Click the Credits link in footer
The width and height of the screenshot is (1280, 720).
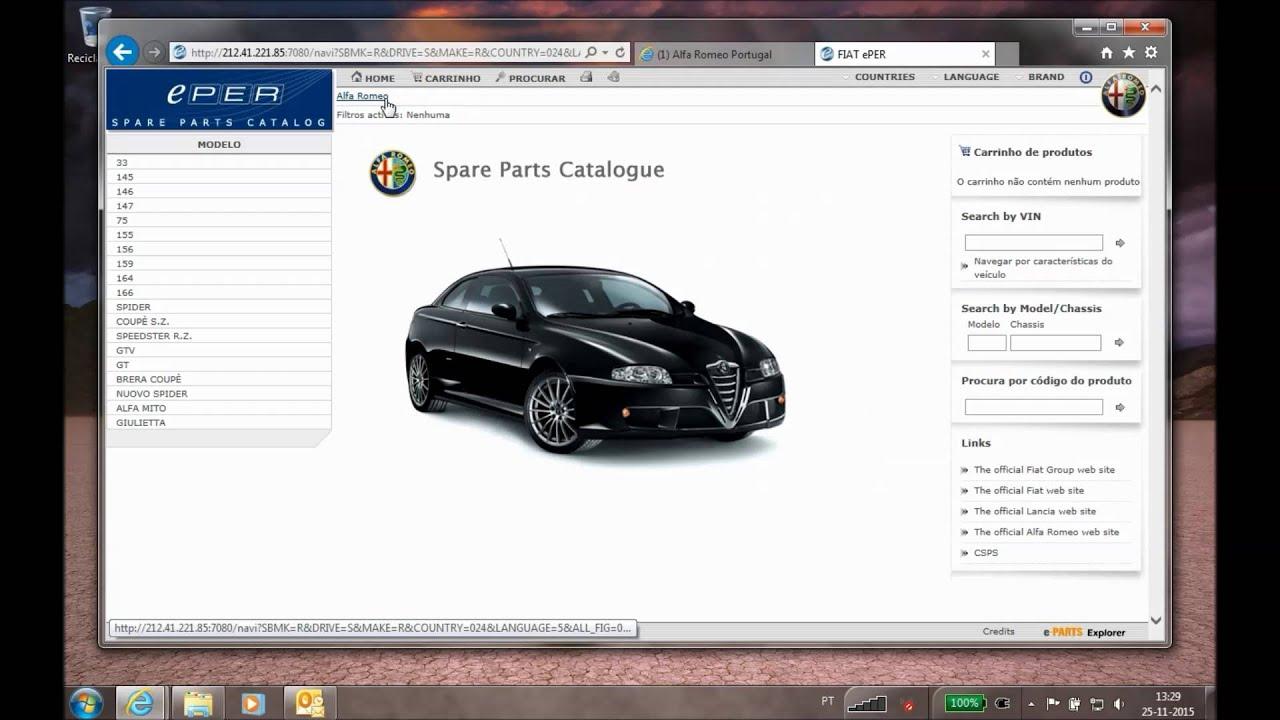pos(998,632)
